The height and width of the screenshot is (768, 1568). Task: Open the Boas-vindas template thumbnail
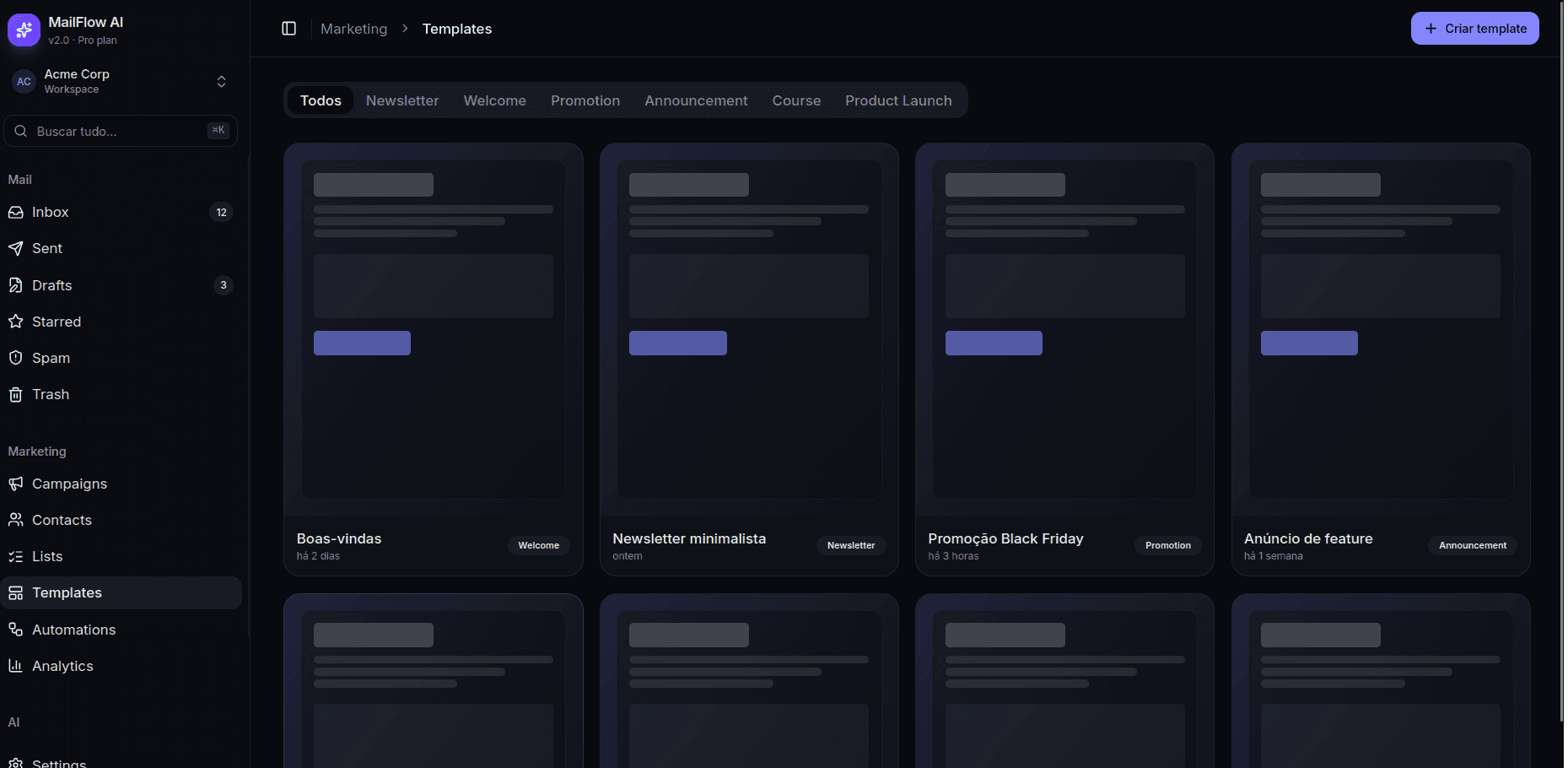click(434, 330)
